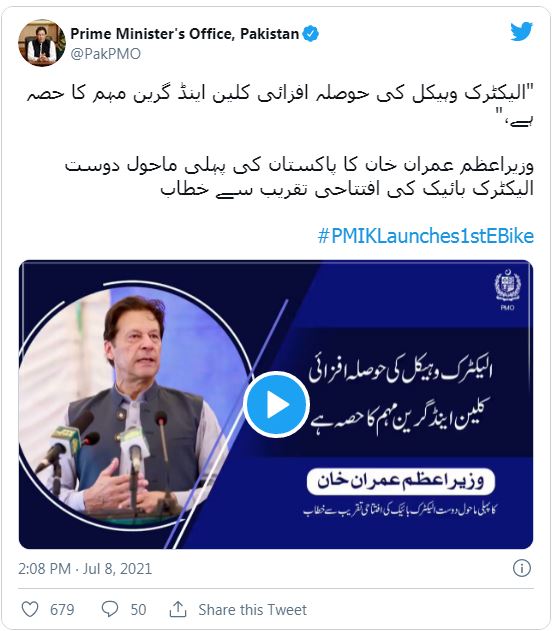Open the tweet info circle icon
Screen dimensions: 554x631
point(522,568)
